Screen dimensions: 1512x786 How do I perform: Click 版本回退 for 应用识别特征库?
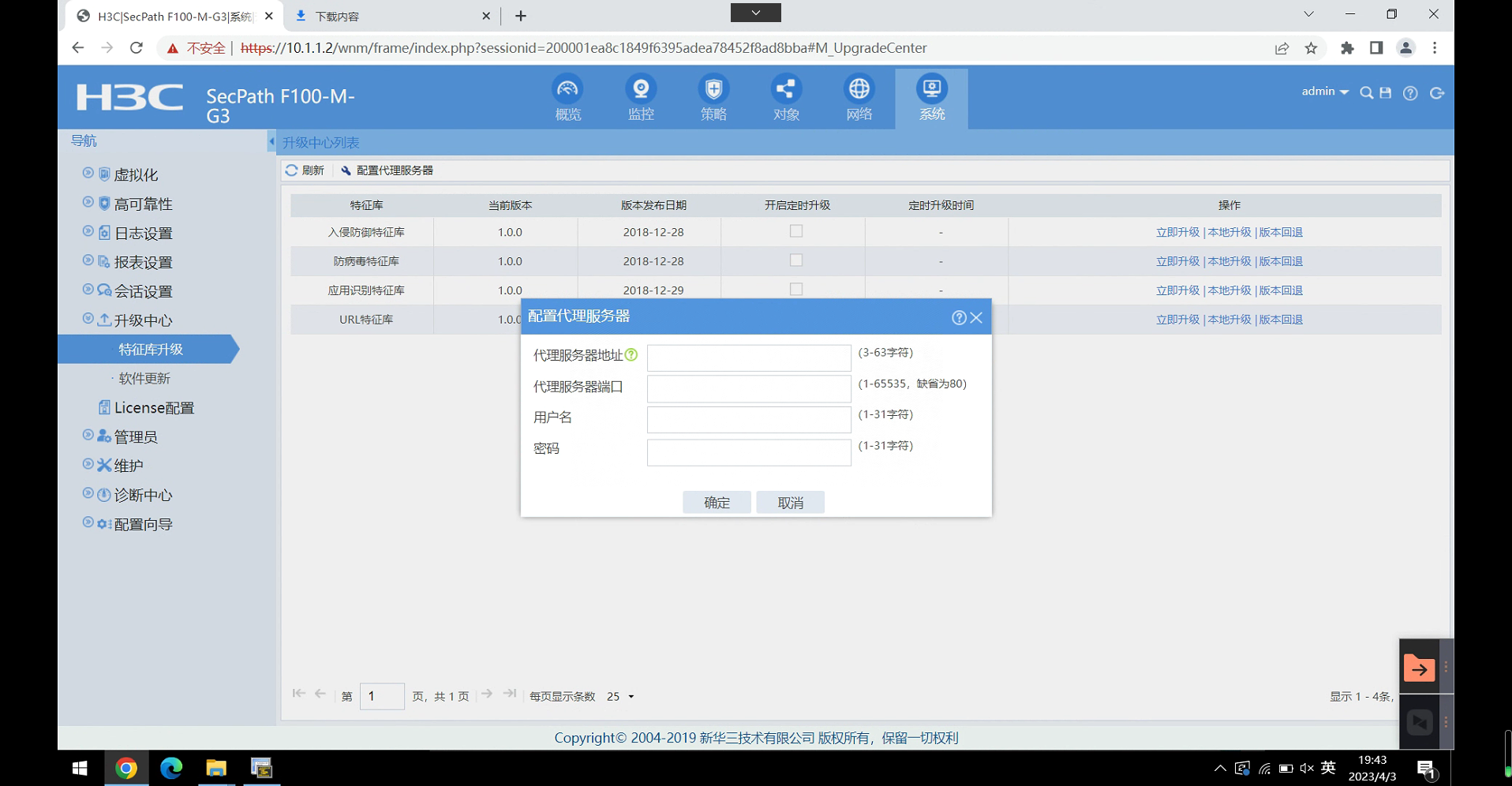tap(1281, 290)
